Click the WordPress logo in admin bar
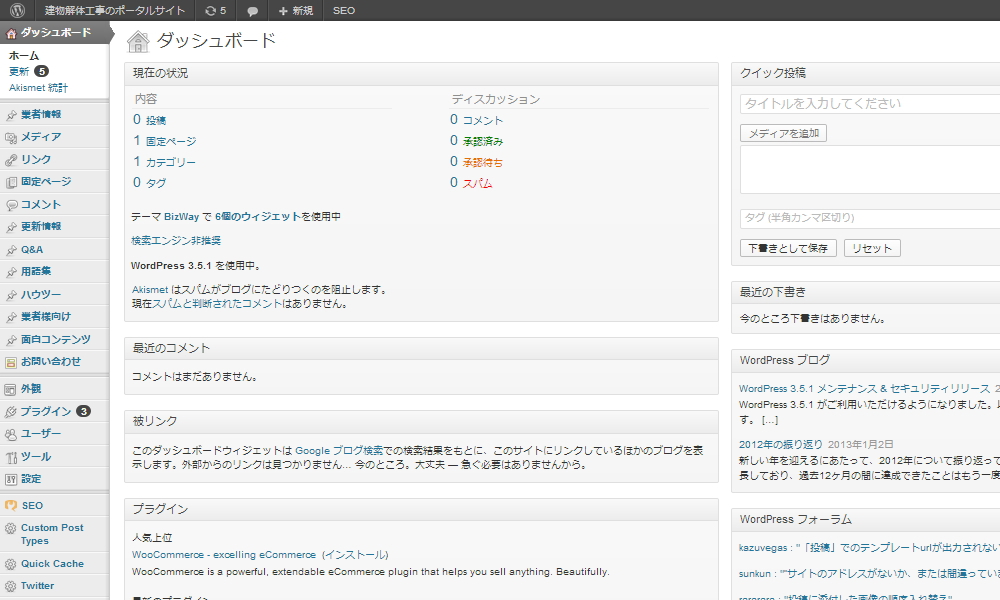 17,10
